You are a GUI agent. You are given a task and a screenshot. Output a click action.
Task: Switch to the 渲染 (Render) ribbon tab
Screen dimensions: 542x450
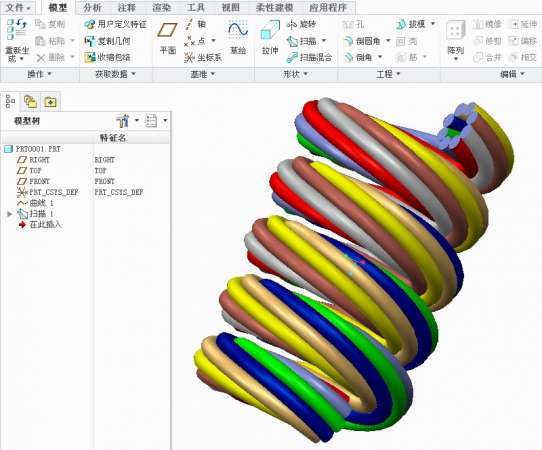161,7
